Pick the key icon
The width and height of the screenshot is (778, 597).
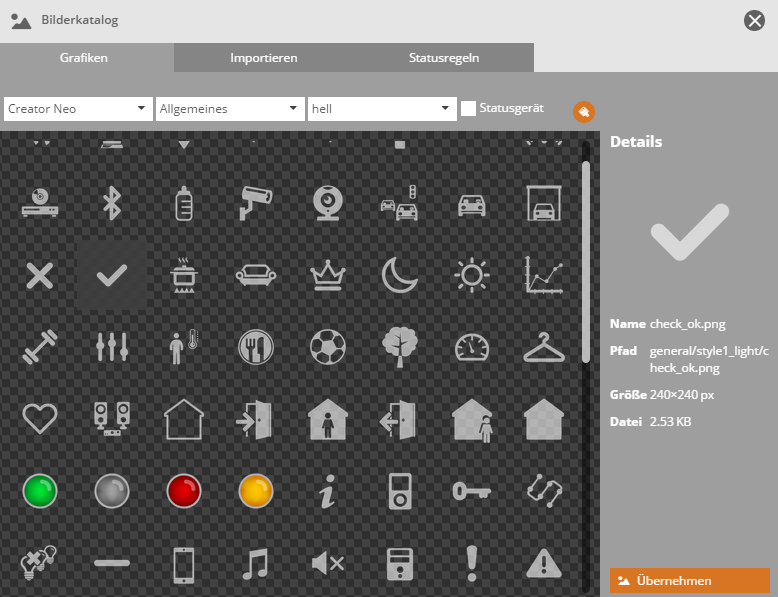471,491
